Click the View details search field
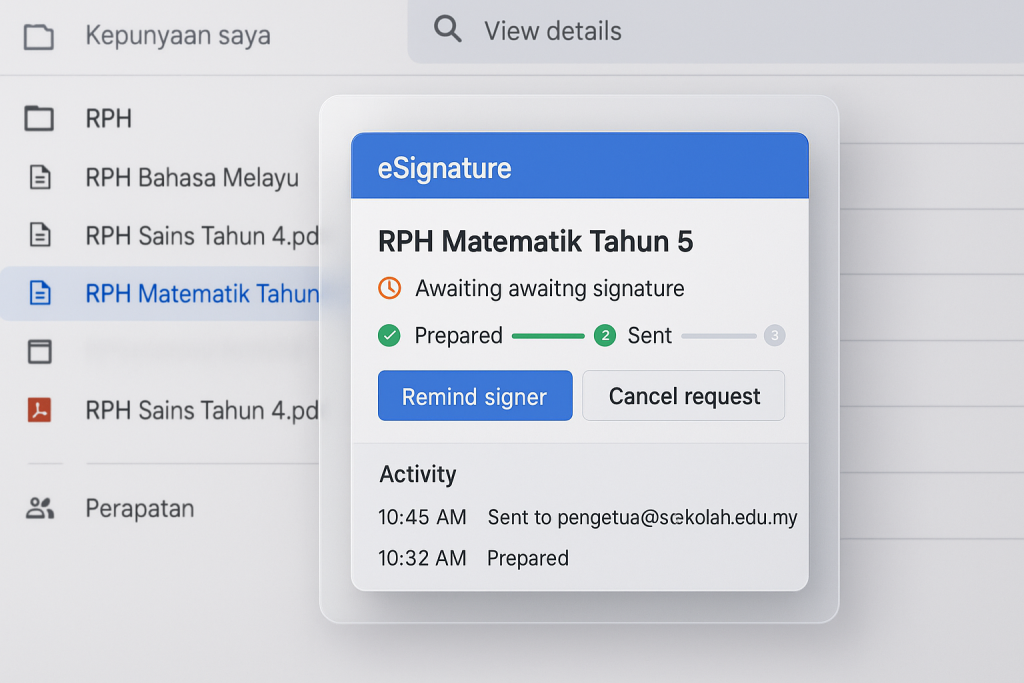 pyautogui.click(x=716, y=31)
